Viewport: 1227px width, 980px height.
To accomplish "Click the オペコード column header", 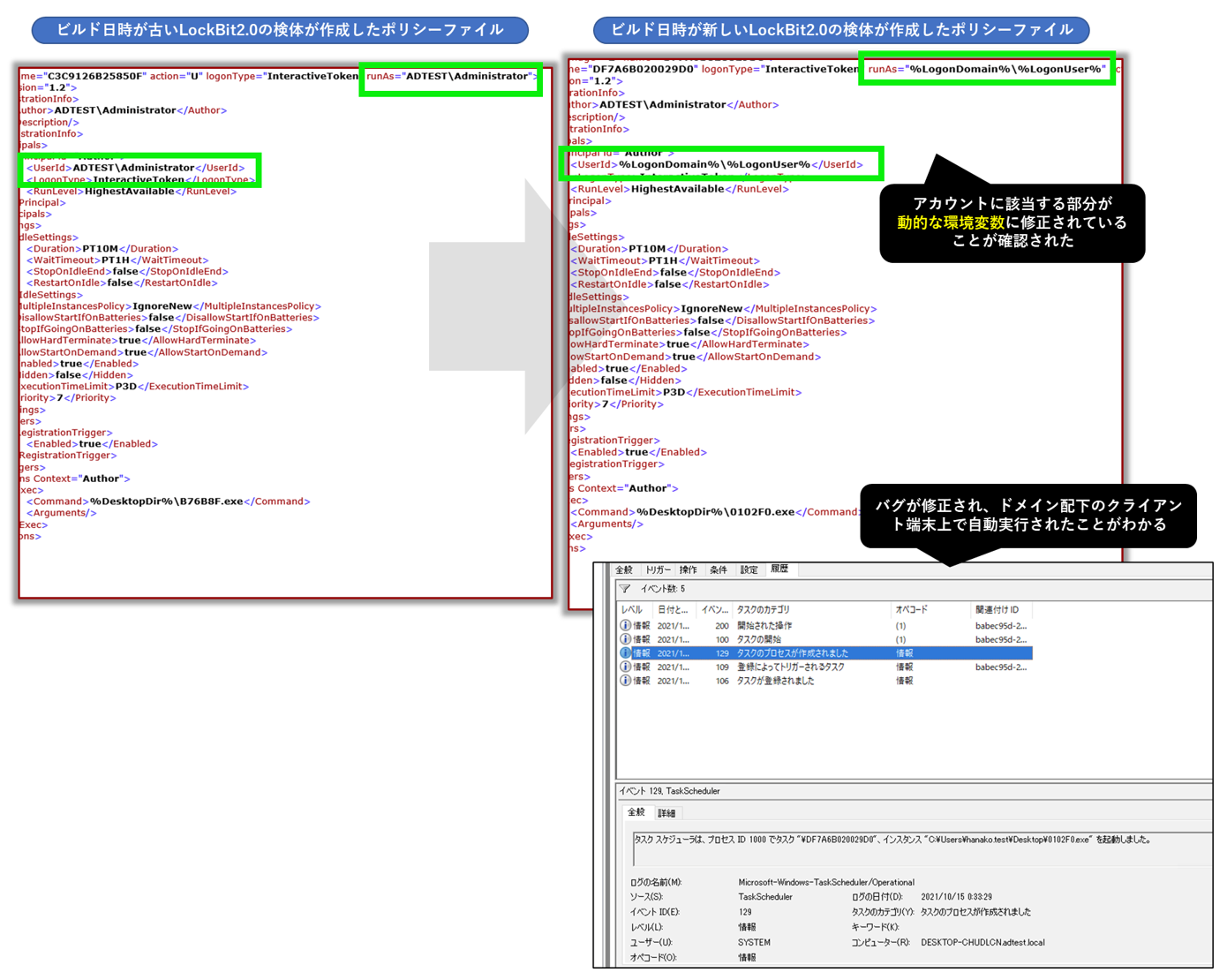I will [911, 610].
